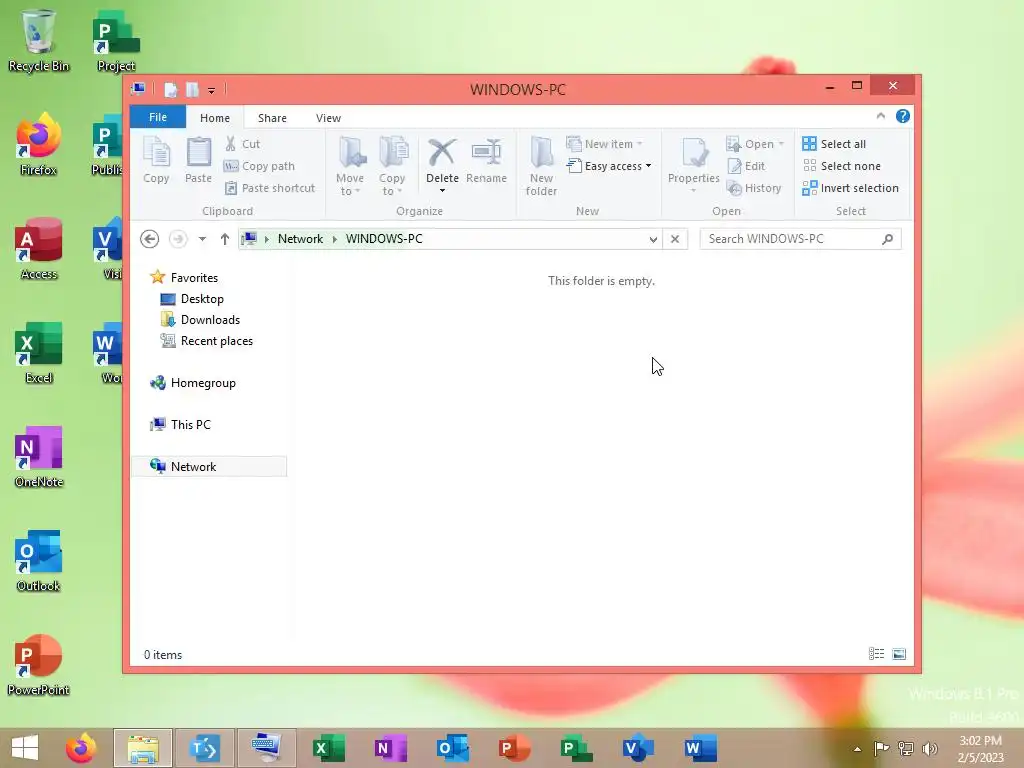The width and height of the screenshot is (1024, 768).
Task: Open the Customize Quick Access Toolbar dropdown
Action: (x=212, y=91)
